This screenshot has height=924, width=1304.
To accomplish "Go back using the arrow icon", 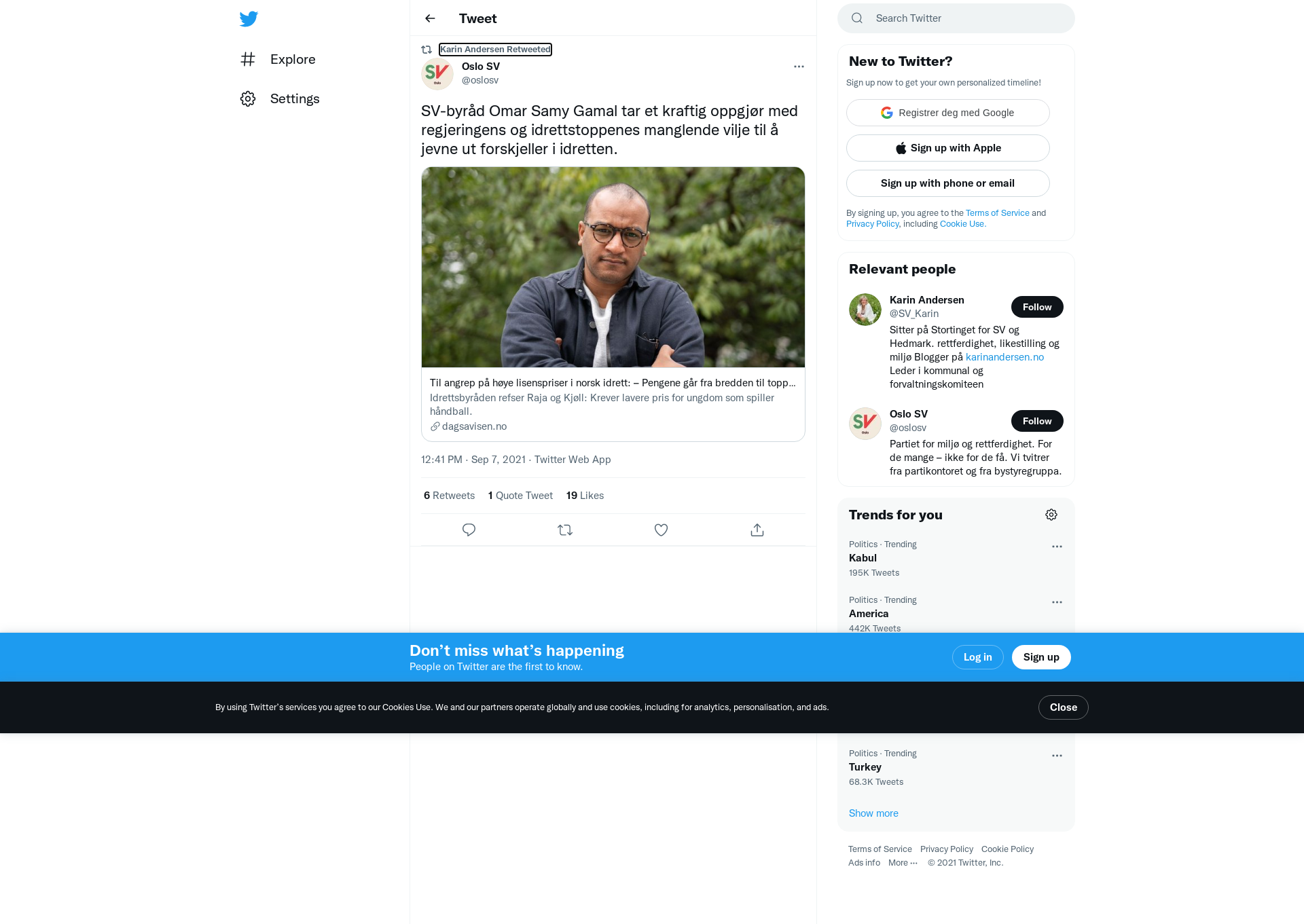I will click(x=430, y=18).
